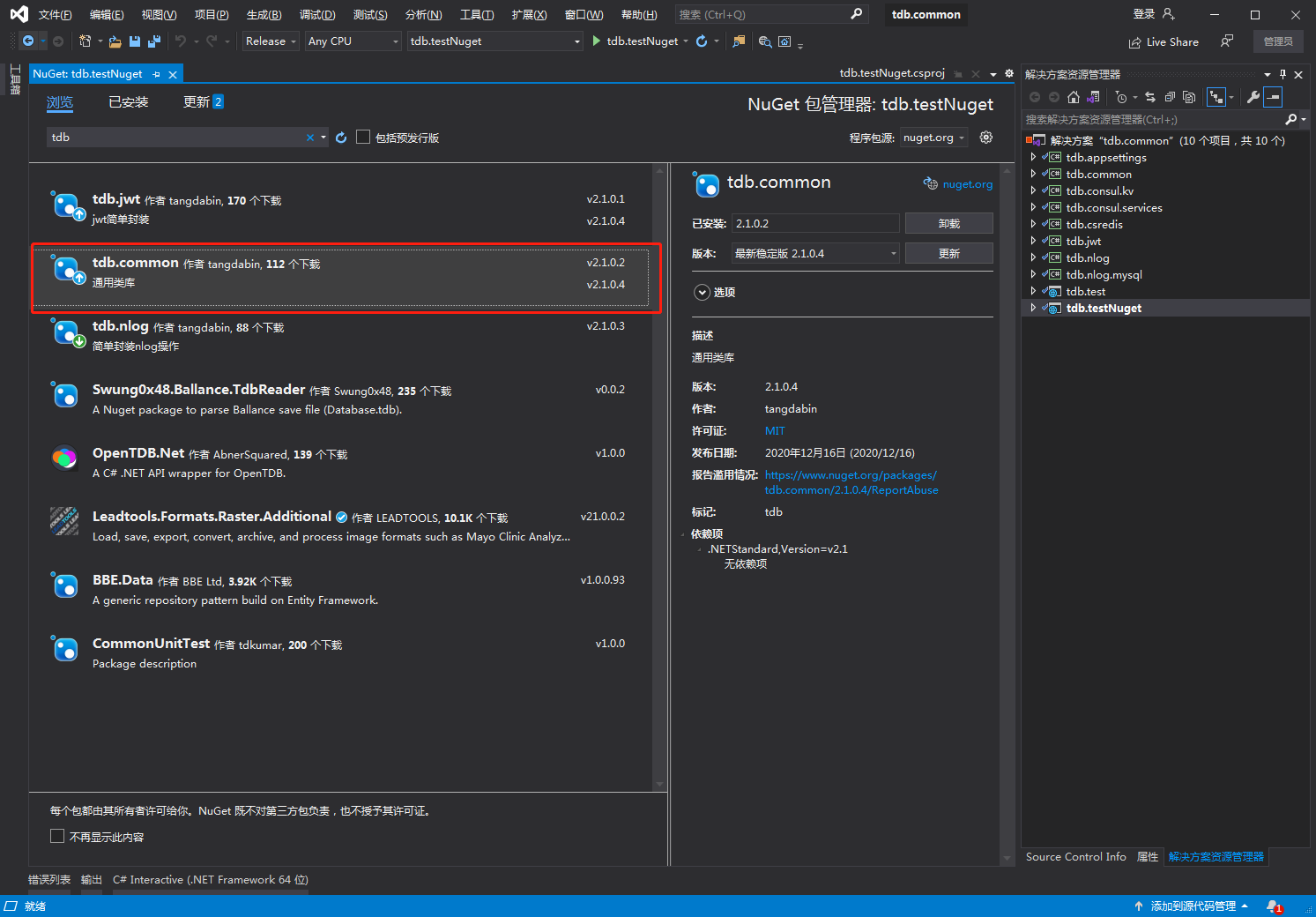
Task: Click the restart/refresh icon after tdb.testNuget run
Action: (702, 41)
